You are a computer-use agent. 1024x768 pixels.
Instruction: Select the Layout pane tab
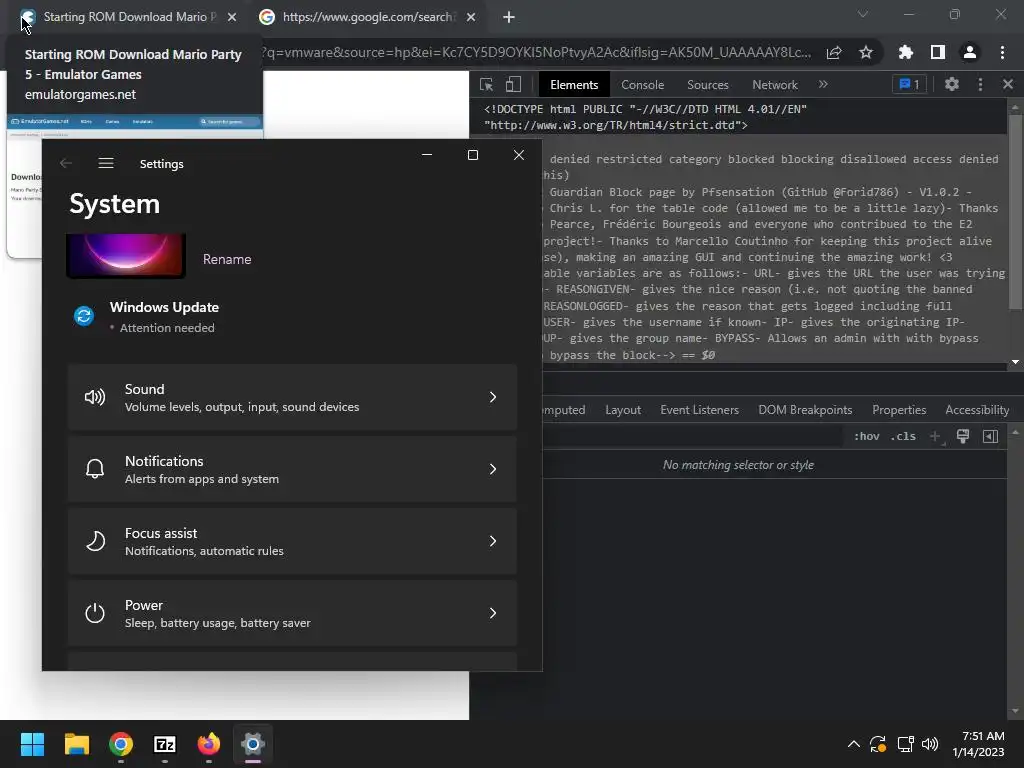click(x=622, y=409)
